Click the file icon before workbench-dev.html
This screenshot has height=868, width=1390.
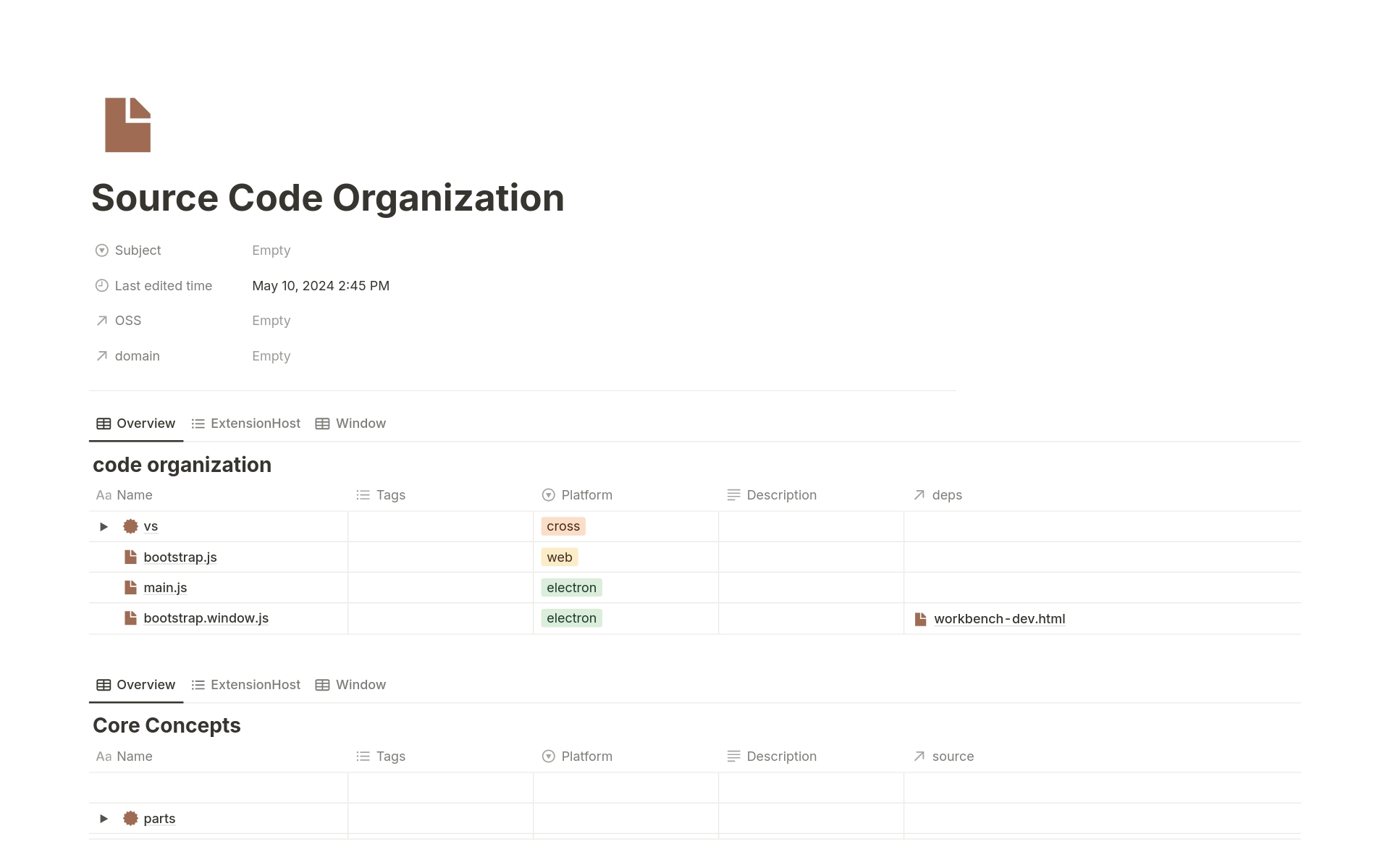tap(920, 619)
